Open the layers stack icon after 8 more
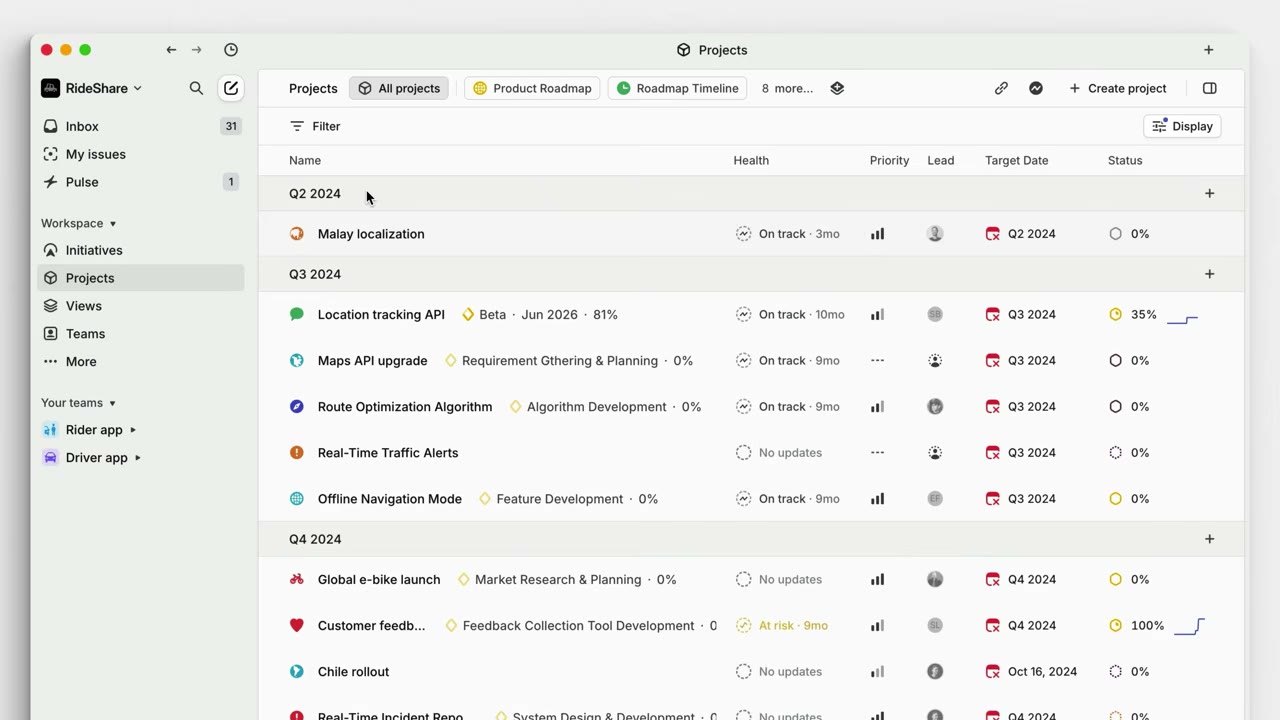Screen dimensions: 1280x720 (837, 88)
